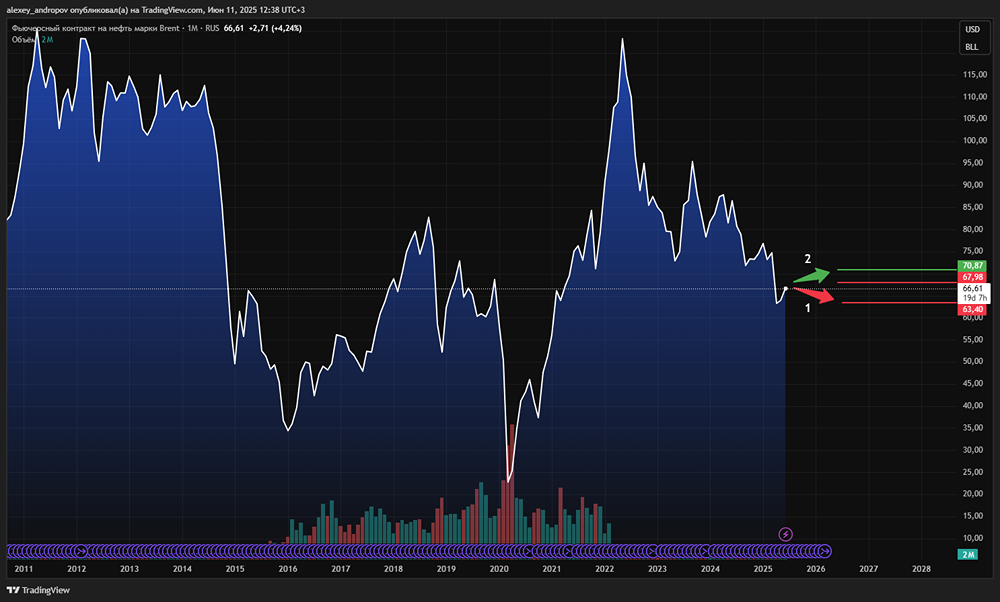This screenshot has height=602, width=1000.
Task: Click the white last-price dot on the chart line
Action: tap(786, 289)
